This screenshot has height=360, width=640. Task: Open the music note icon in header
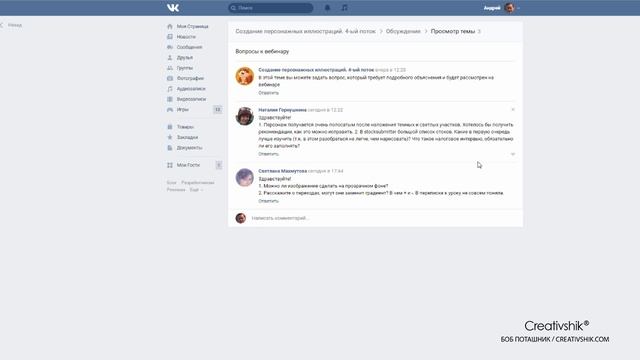(344, 8)
